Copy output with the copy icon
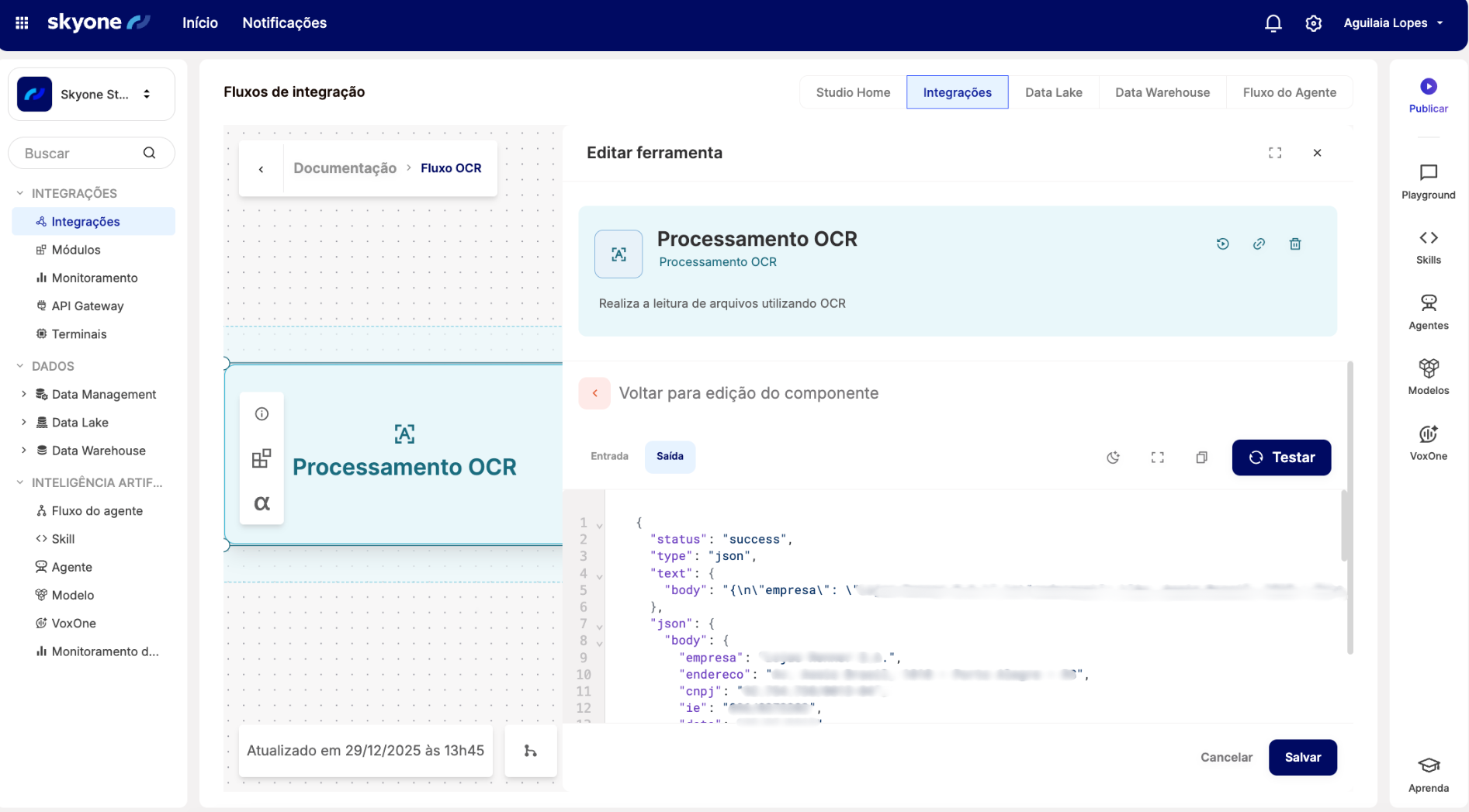 1201,458
